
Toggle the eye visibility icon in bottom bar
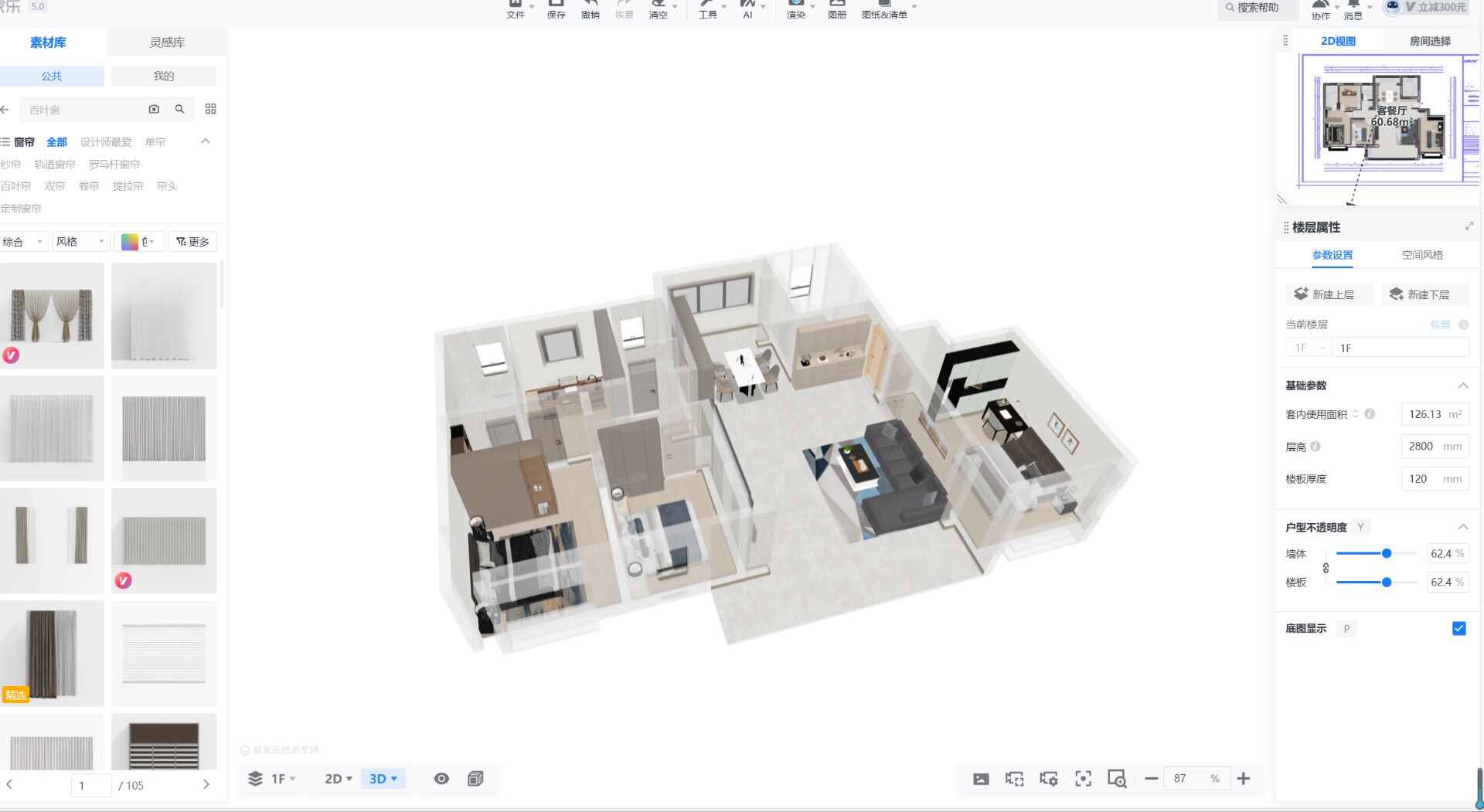pyautogui.click(x=441, y=779)
